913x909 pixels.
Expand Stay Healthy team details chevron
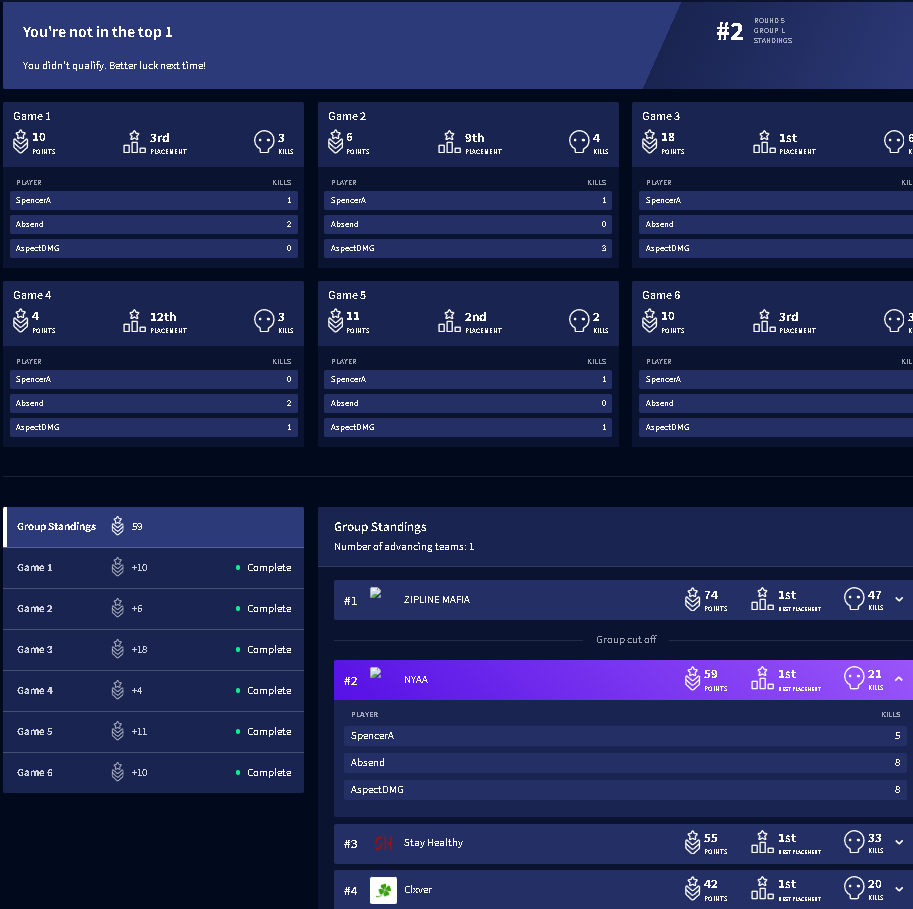(899, 842)
